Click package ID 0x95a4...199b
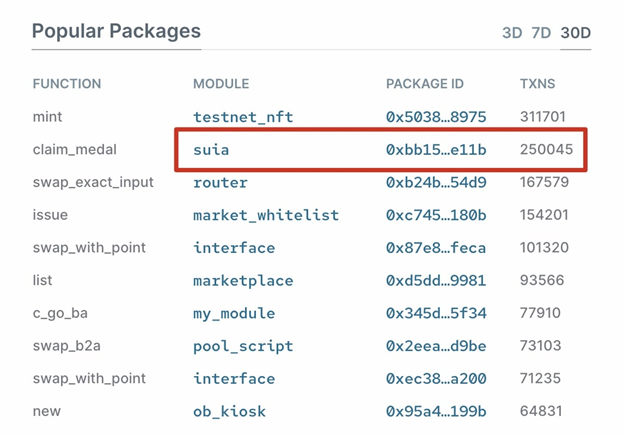Screen dimensions: 624x435 [x=436, y=411]
